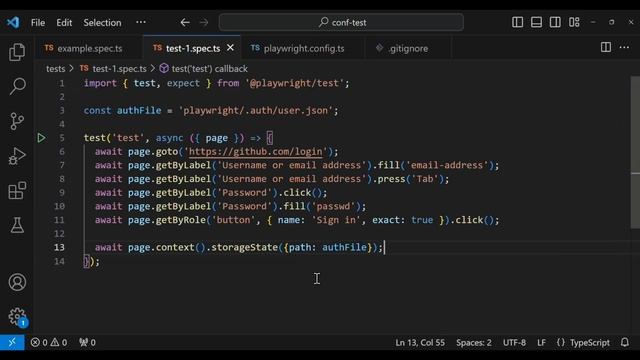Open editor More Actions ellipsis

624,47
